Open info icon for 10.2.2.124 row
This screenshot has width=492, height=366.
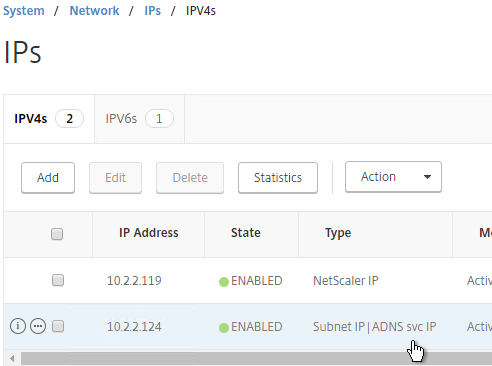click(x=18, y=326)
